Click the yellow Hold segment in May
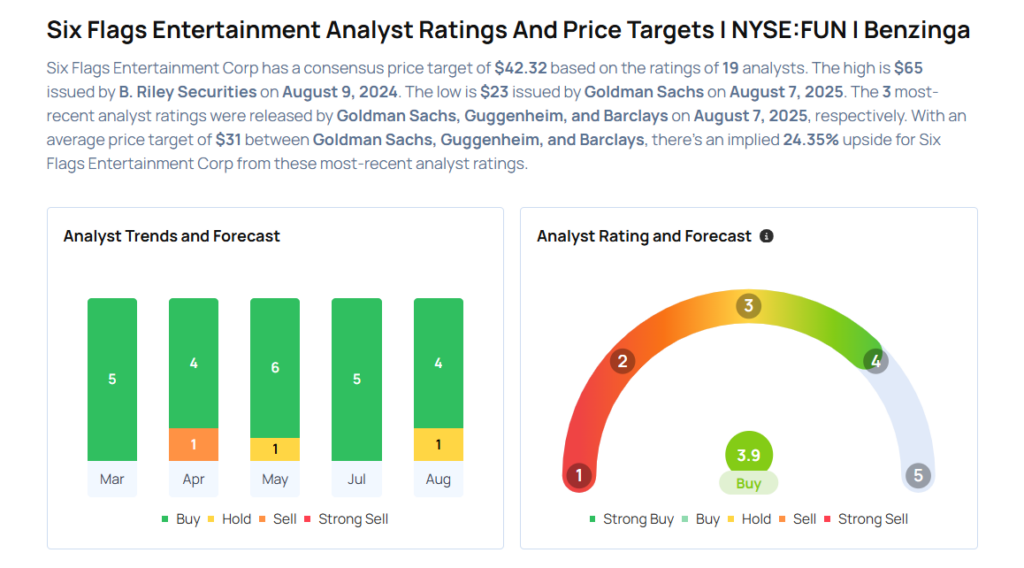Viewport: 1024px width, 568px height. click(275, 449)
